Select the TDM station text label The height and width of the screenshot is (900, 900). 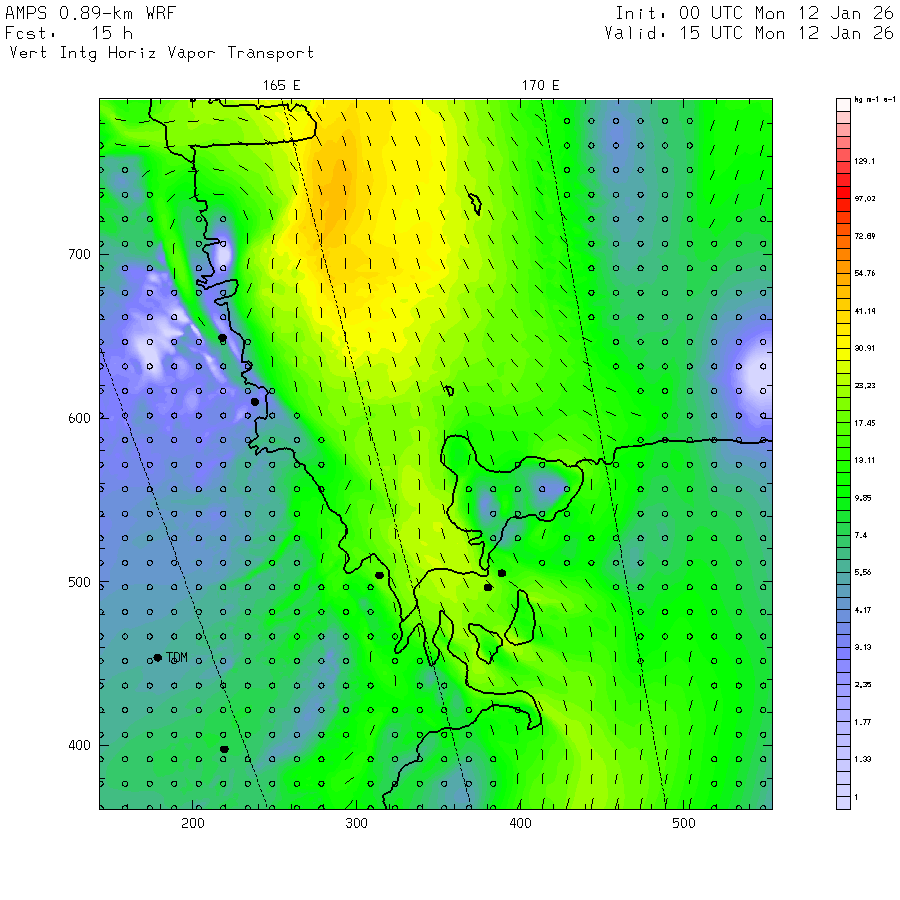pyautogui.click(x=177, y=658)
